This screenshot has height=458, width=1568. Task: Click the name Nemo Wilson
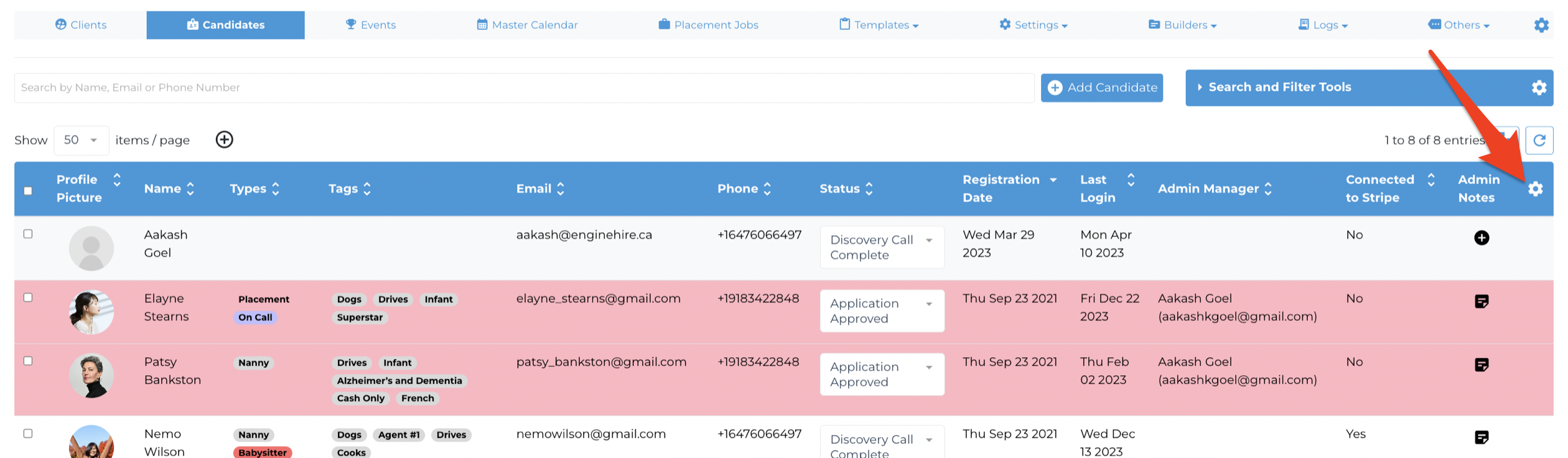[164, 442]
